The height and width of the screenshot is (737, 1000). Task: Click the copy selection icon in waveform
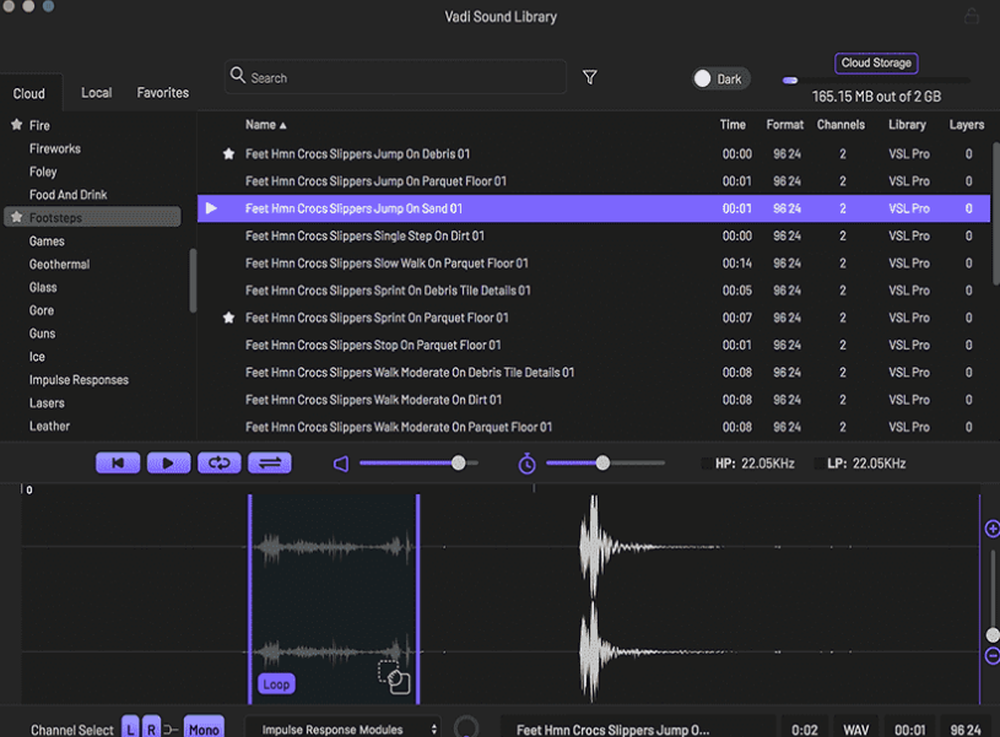click(395, 677)
